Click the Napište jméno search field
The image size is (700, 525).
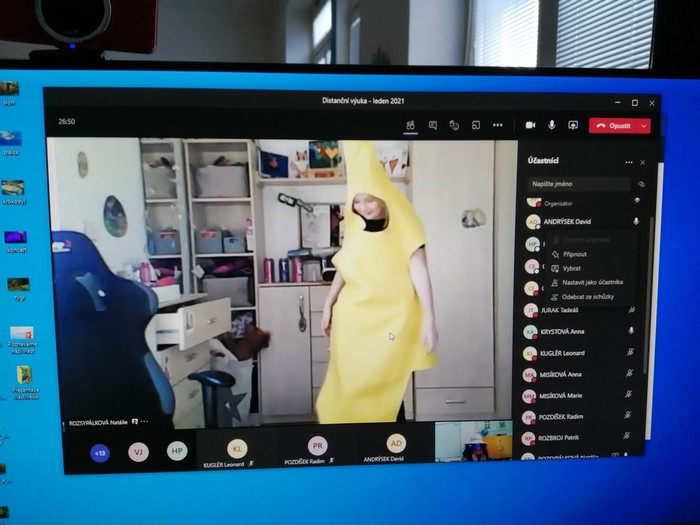pyautogui.click(x=578, y=184)
